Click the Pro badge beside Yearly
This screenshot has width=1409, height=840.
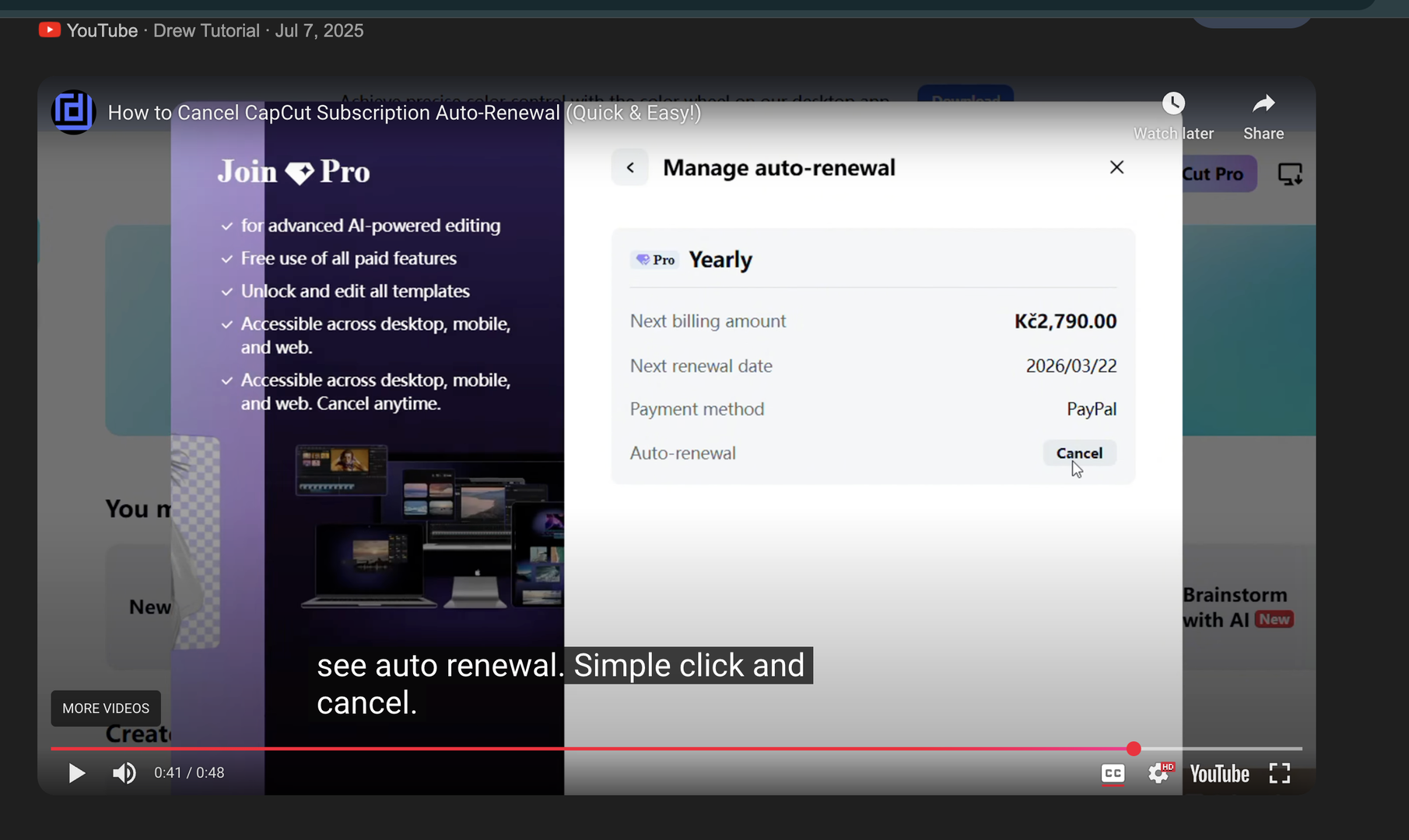click(x=655, y=260)
